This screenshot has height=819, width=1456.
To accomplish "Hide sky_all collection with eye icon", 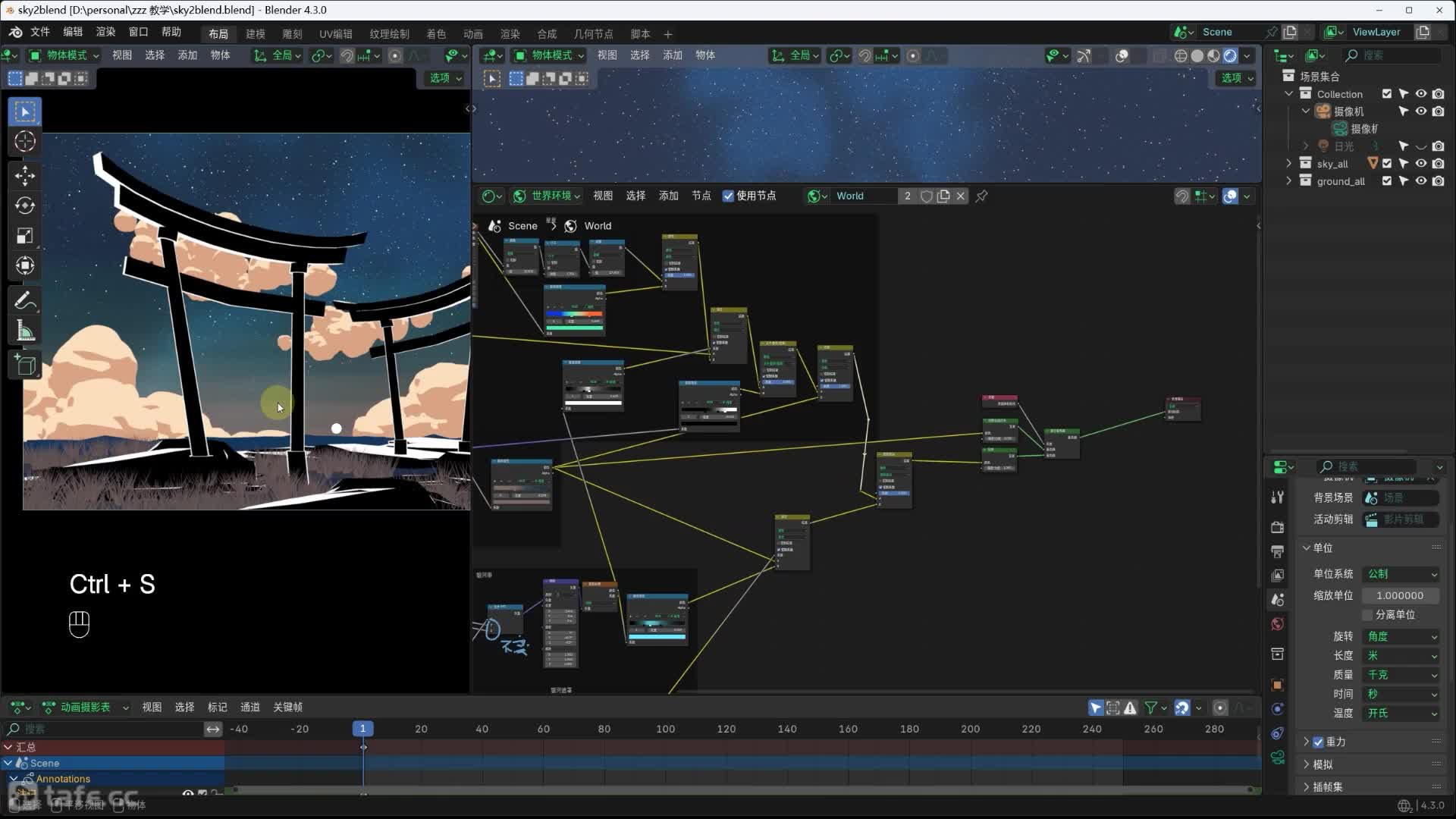I will click(x=1421, y=164).
